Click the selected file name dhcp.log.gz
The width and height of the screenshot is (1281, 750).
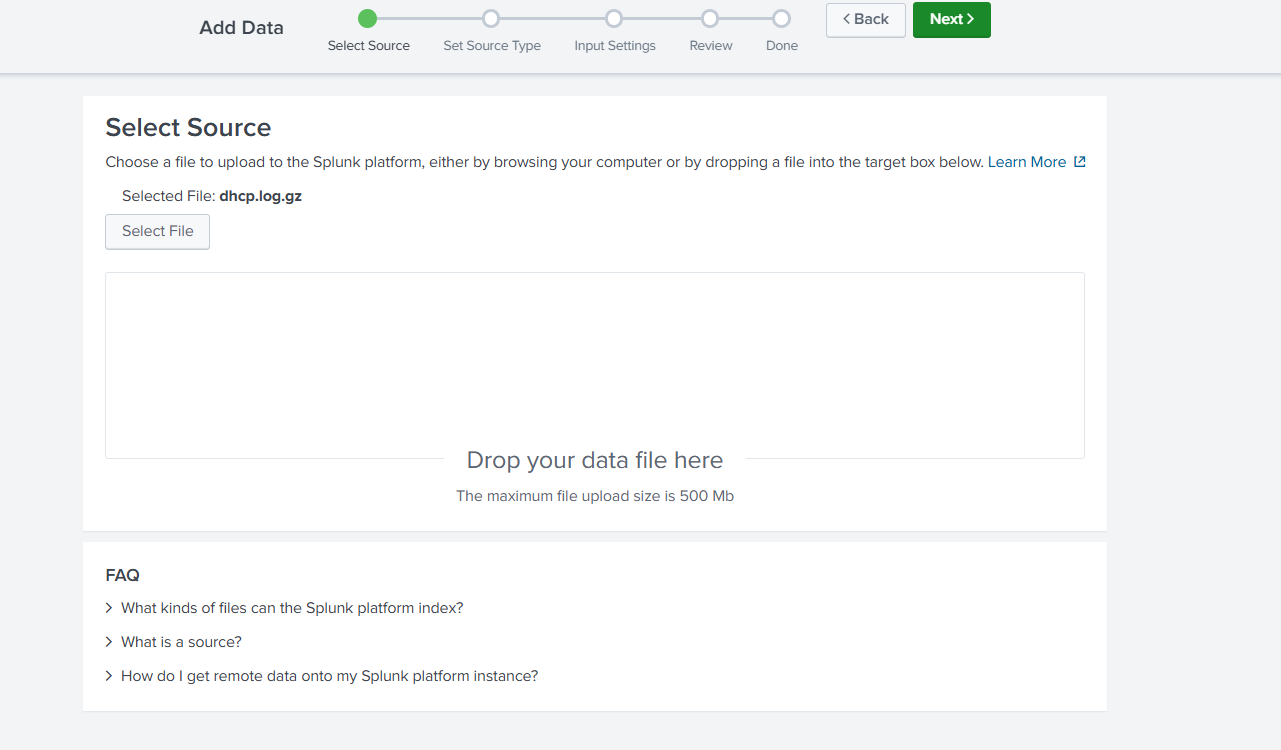[x=260, y=196]
